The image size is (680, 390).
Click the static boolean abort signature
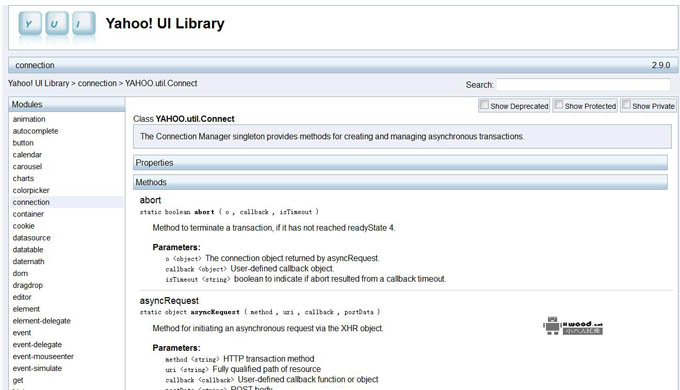[229, 212]
